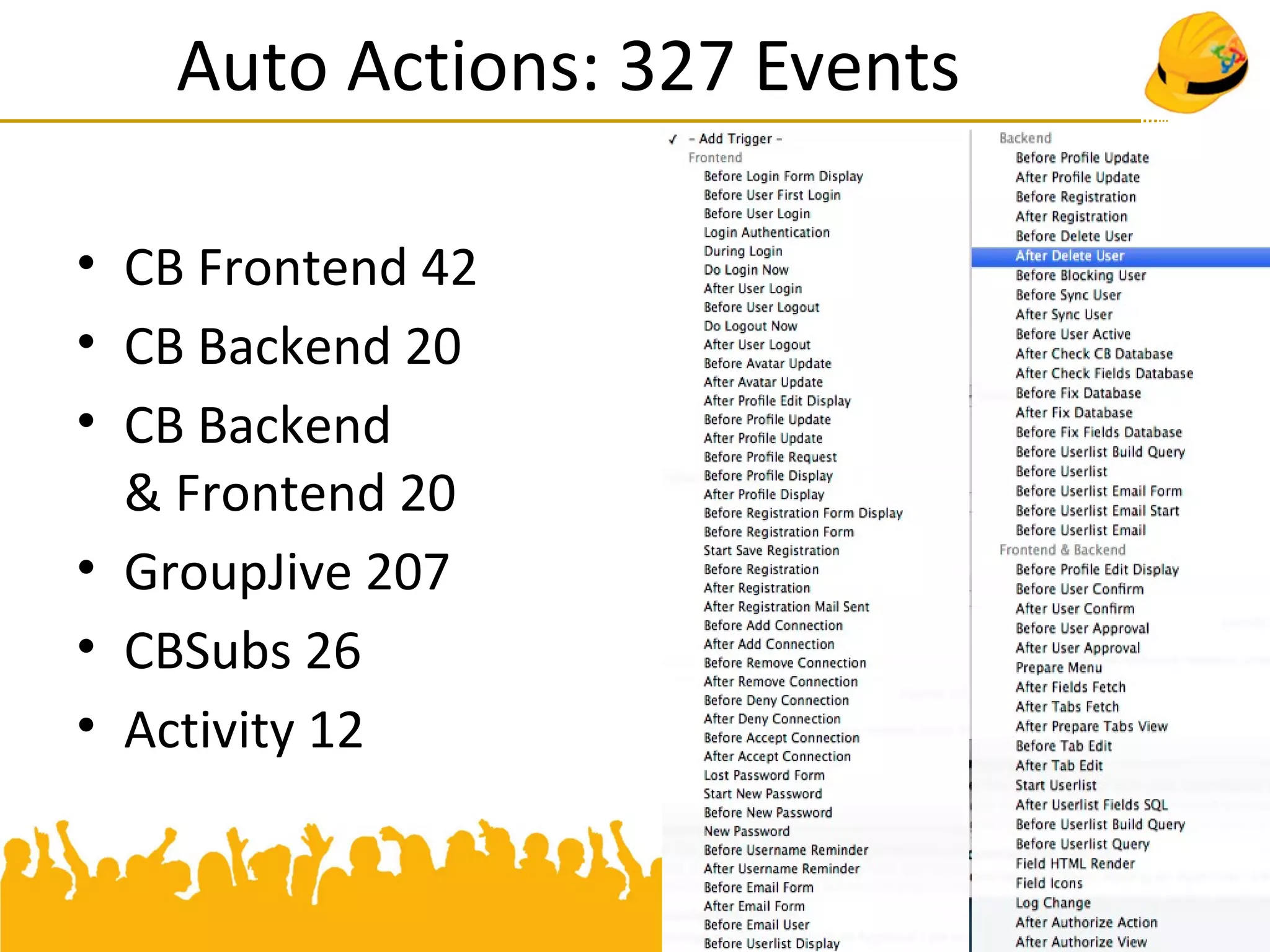This screenshot has width=1270, height=952.
Task: Choose 'After User Logout' trigger
Action: (x=757, y=345)
